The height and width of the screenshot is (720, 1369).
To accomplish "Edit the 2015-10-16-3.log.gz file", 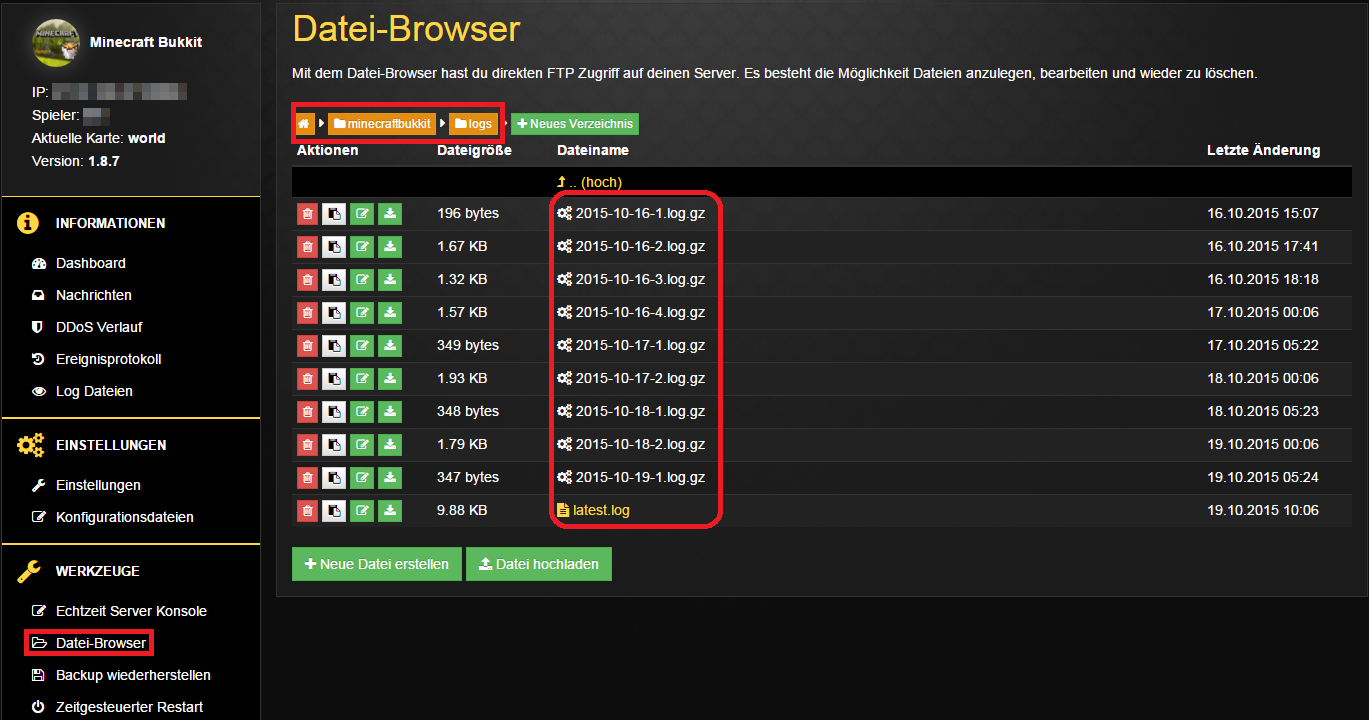I will [x=362, y=280].
